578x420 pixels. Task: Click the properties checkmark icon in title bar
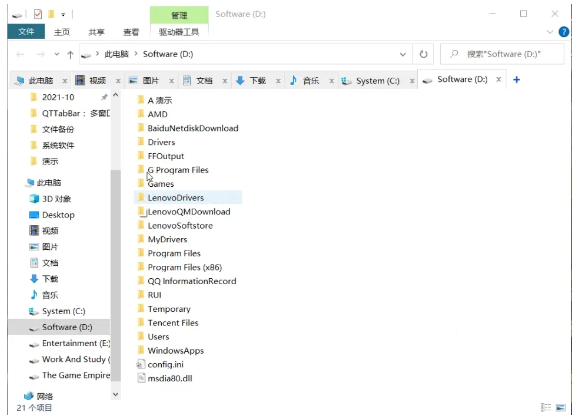pyautogui.click(x=38, y=14)
